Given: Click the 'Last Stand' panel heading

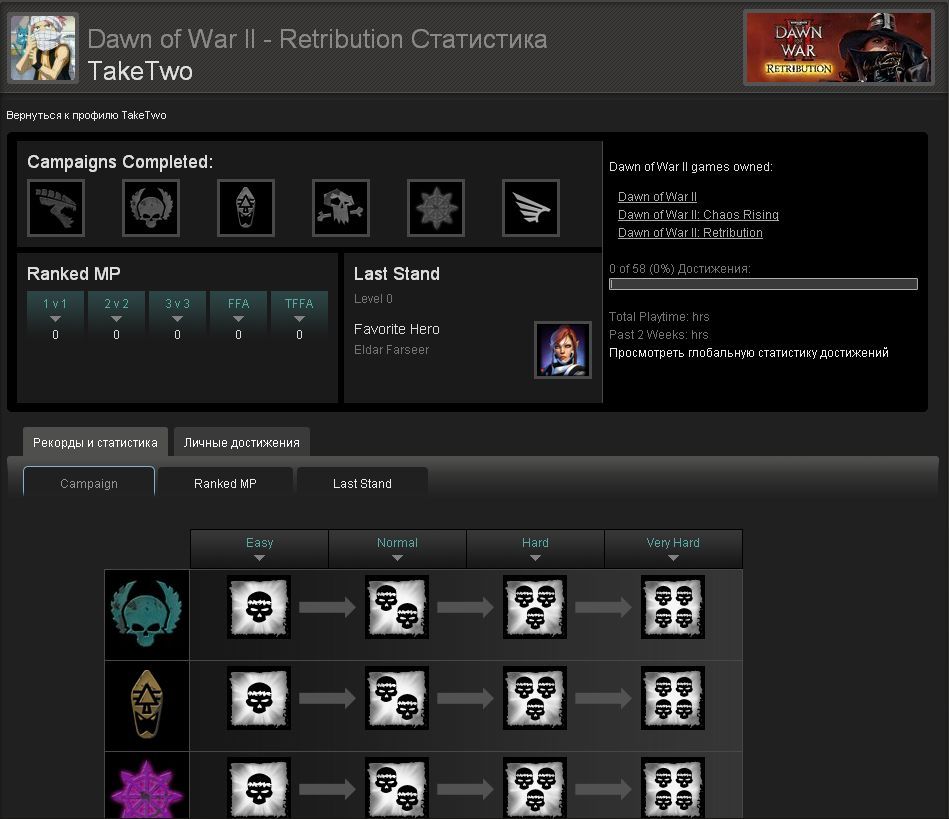Looking at the screenshot, I should coord(396,274).
